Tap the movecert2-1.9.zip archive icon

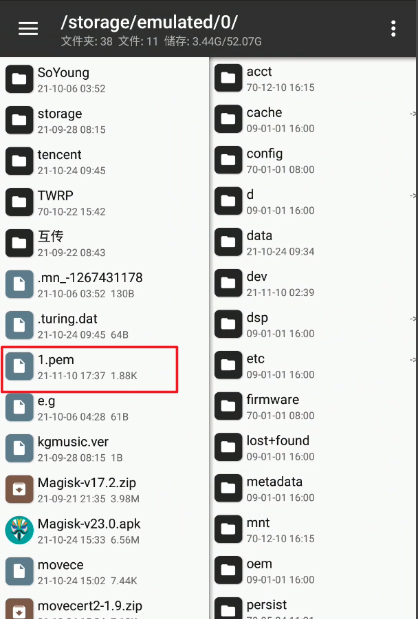19,608
